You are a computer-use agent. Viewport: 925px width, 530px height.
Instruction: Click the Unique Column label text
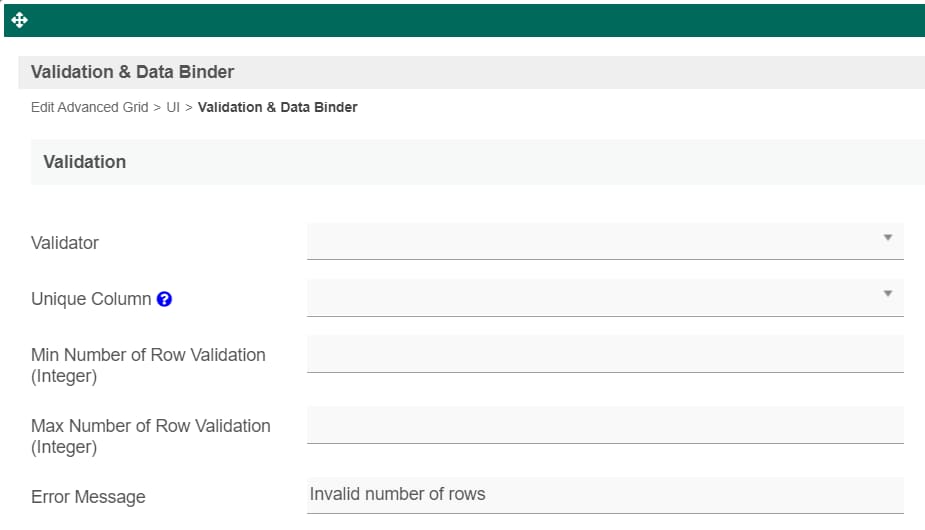[x=91, y=299]
